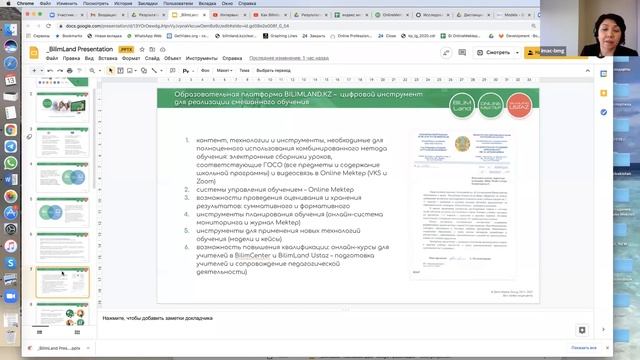Open the Вставка menu

(x=108, y=58)
